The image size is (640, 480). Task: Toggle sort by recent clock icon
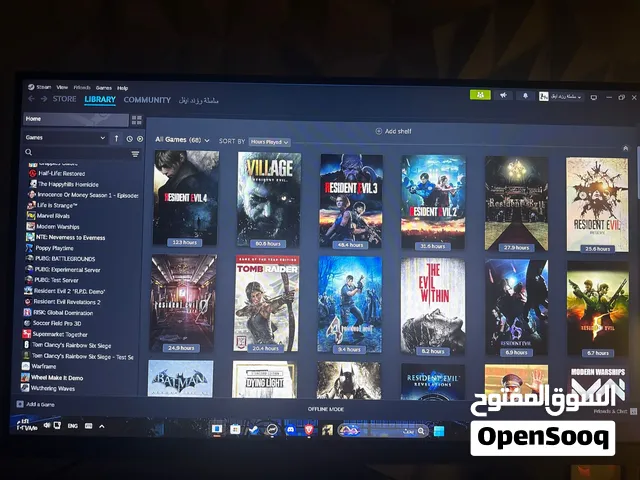pos(129,139)
